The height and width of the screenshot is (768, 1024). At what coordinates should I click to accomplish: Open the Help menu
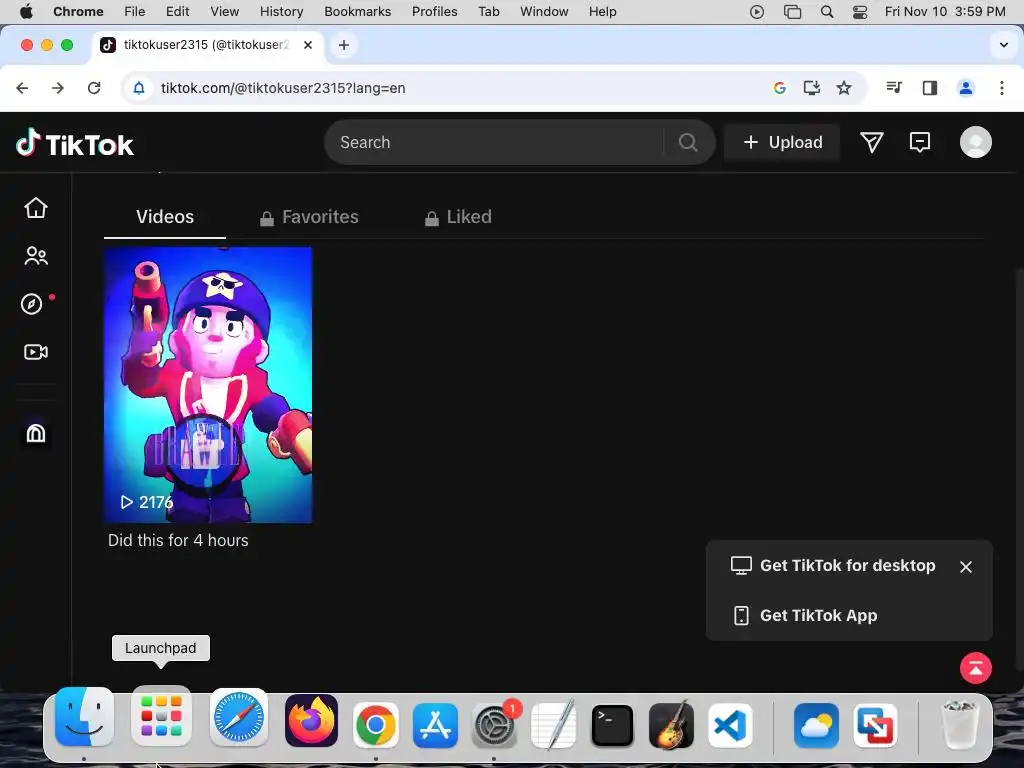[x=602, y=11]
